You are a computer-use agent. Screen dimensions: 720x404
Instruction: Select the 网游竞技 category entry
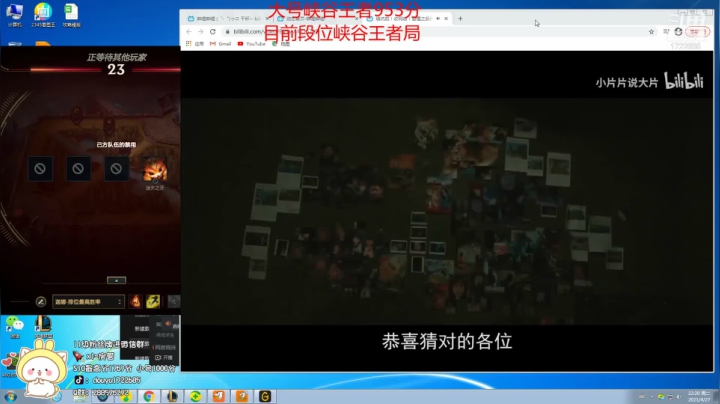click(x=165, y=347)
